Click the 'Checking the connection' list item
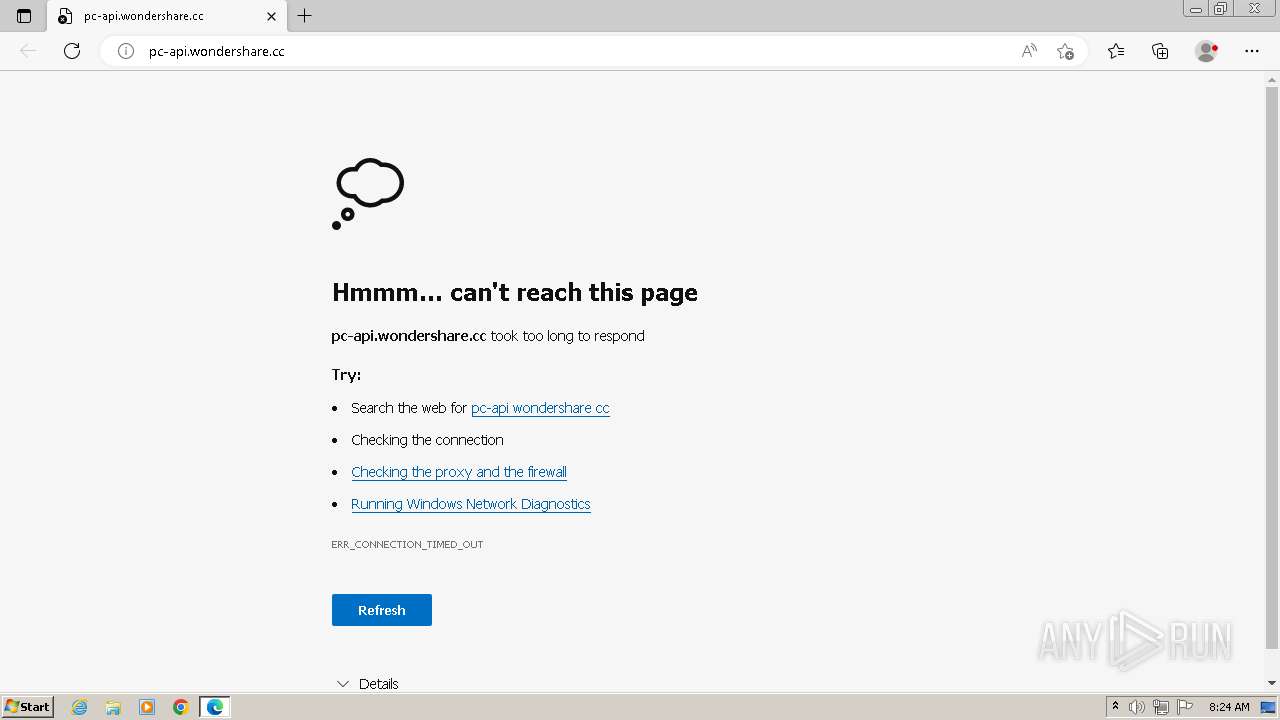The image size is (1280, 720). pyautogui.click(x=427, y=440)
